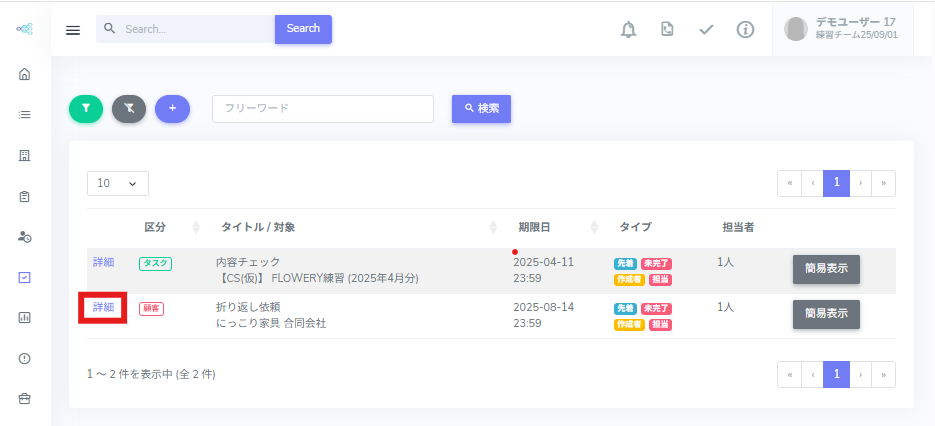Click the bell notifications icon
The height and width of the screenshot is (426, 935).
[x=628, y=30]
